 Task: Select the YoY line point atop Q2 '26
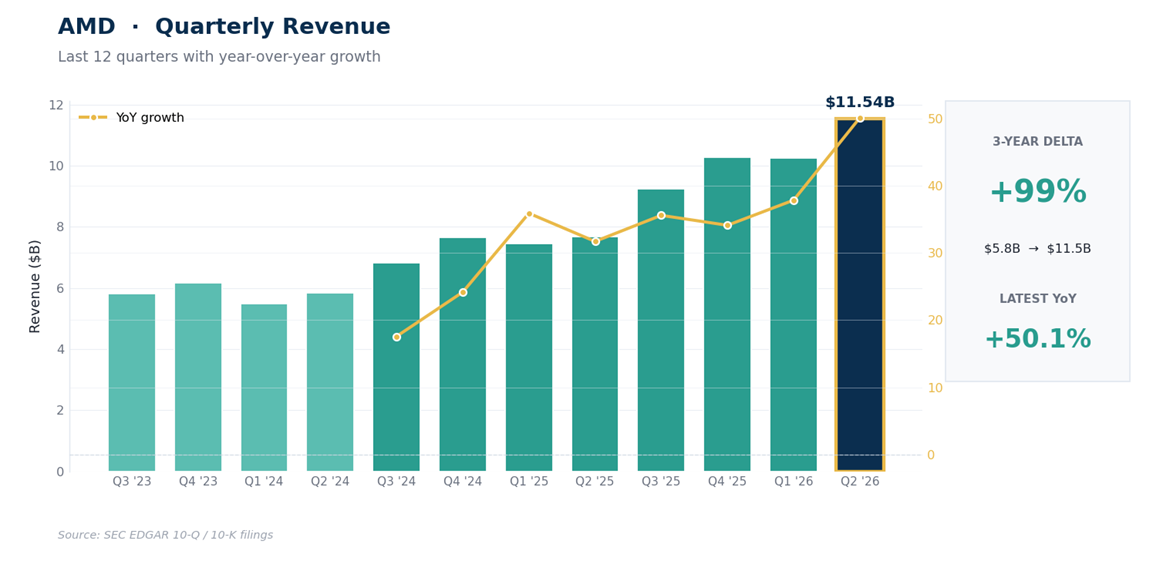[860, 118]
